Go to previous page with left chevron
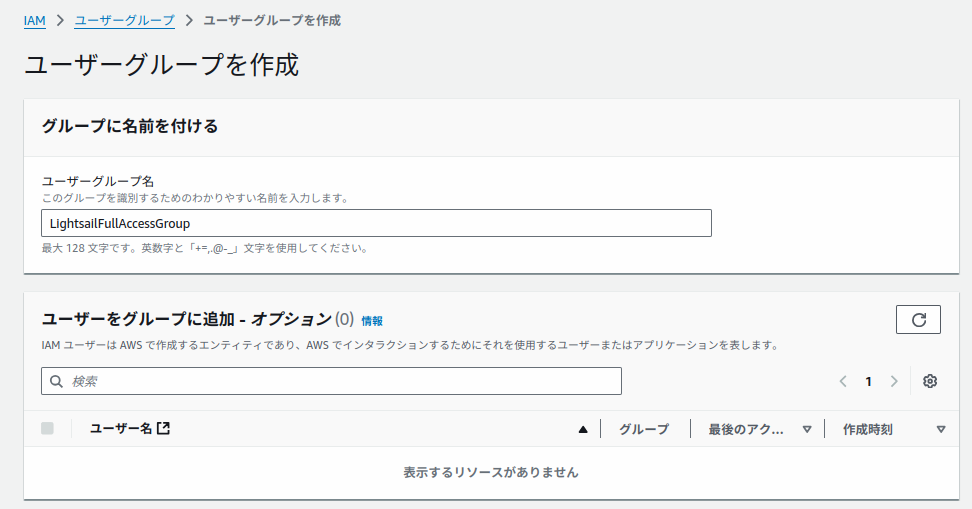The width and height of the screenshot is (972, 509). coord(843,381)
